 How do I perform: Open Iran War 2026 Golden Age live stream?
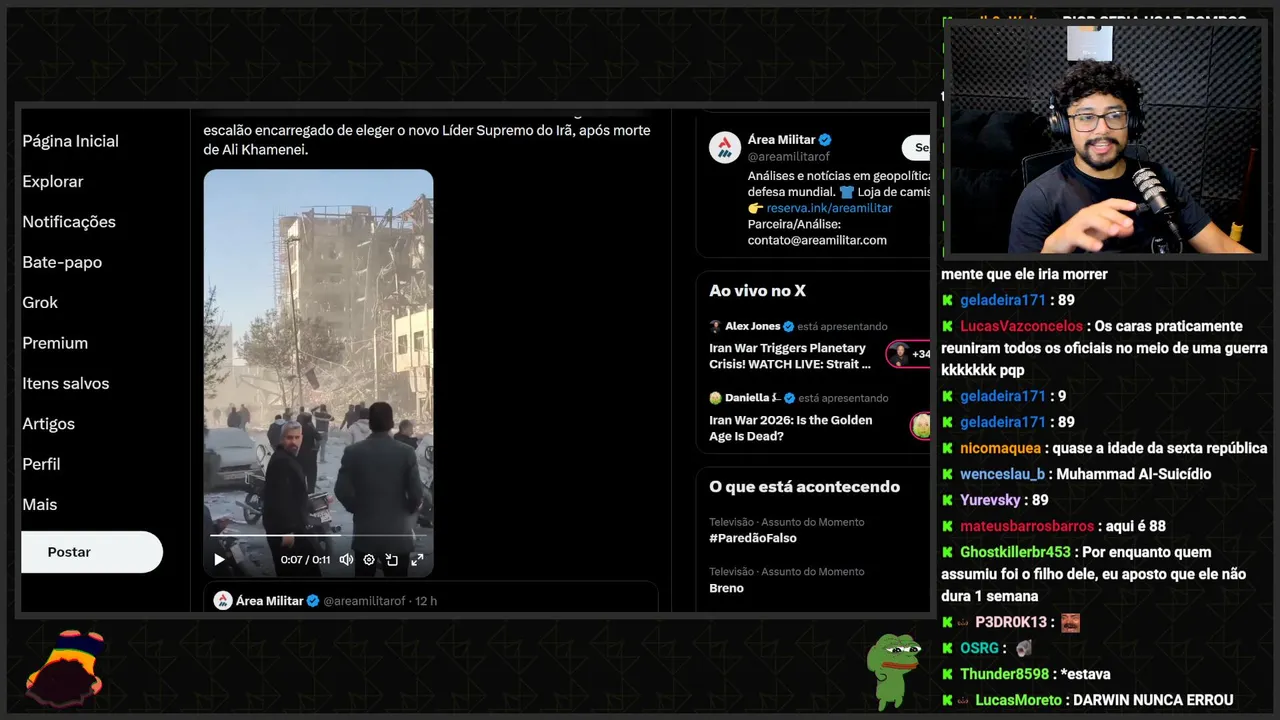click(x=791, y=428)
